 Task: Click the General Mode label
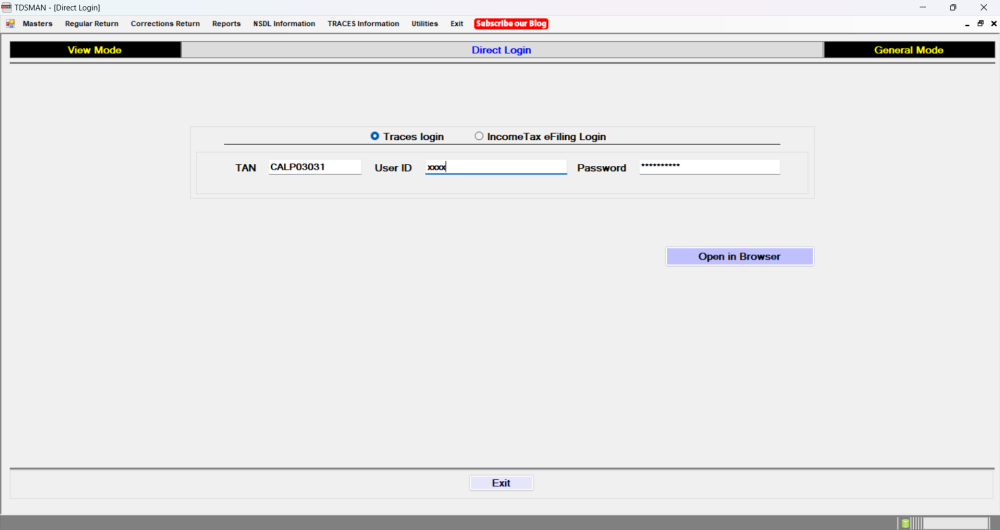(909, 50)
